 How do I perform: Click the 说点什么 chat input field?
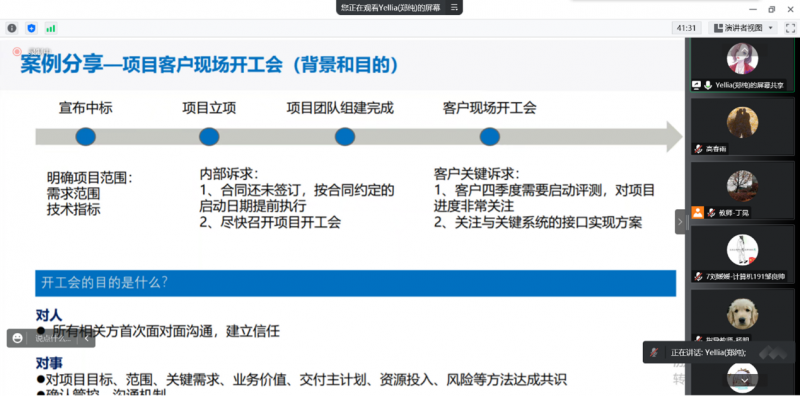53,338
